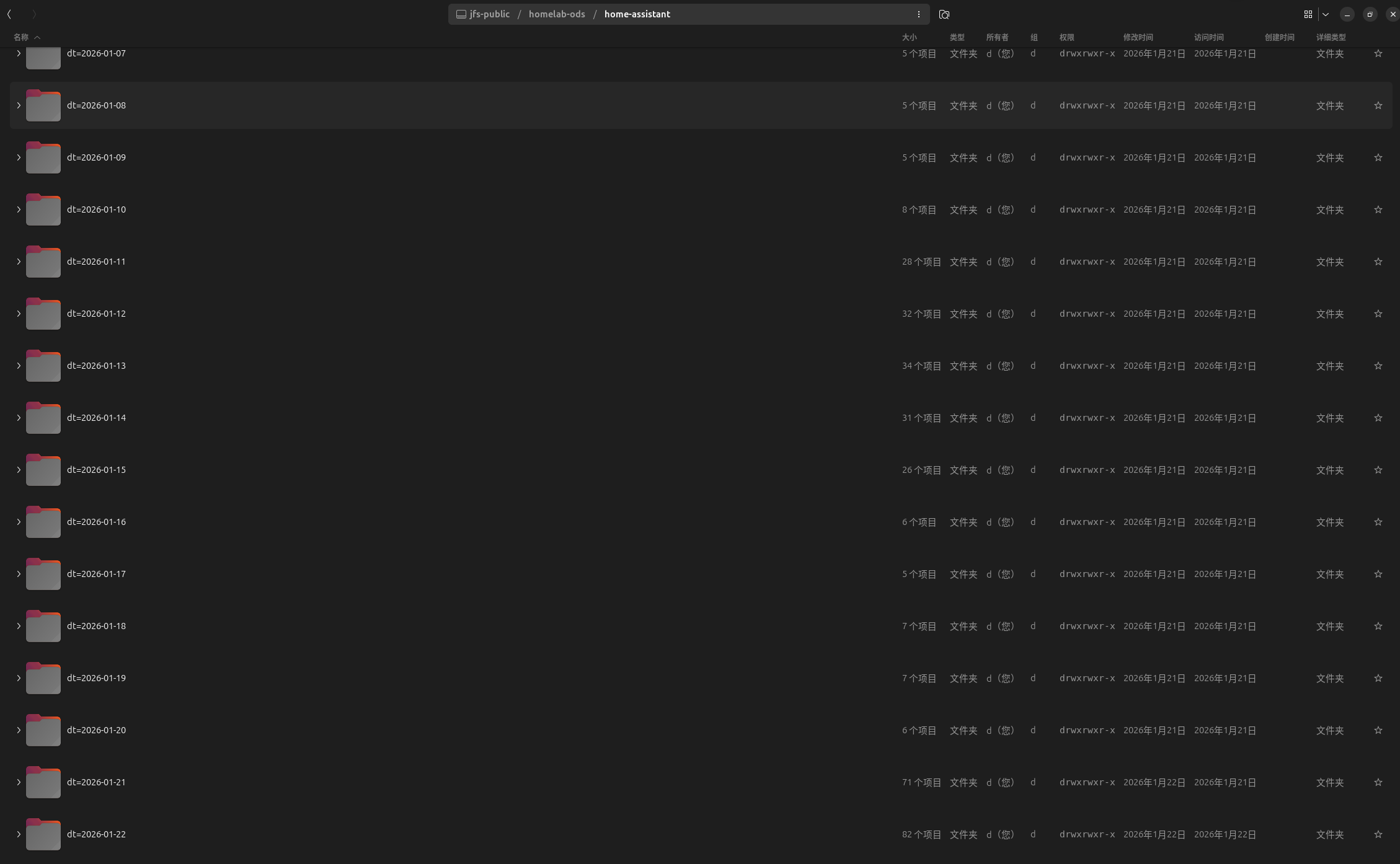
Task: Go to jfs-public in path bar
Action: click(489, 14)
